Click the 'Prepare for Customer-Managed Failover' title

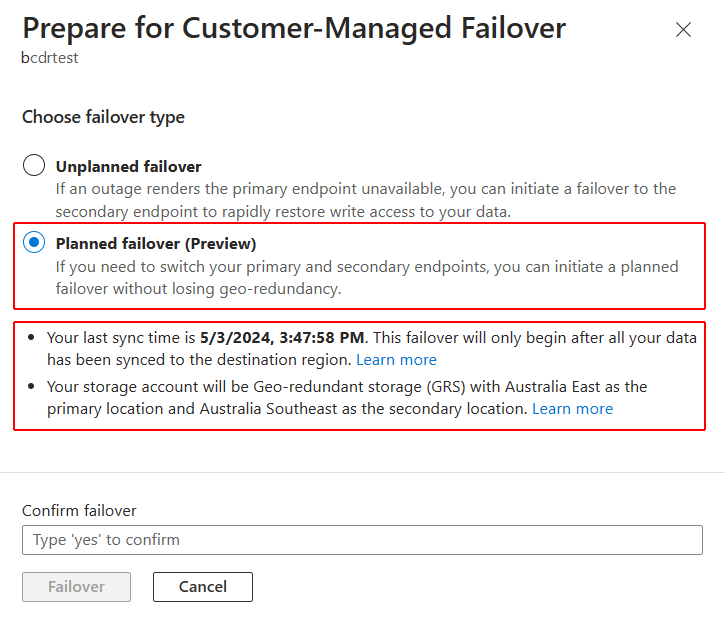click(294, 28)
